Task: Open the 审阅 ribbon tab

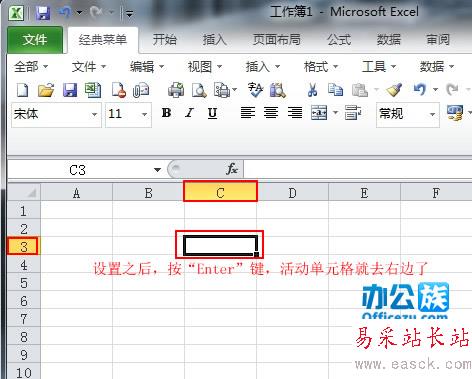Action: [438, 40]
